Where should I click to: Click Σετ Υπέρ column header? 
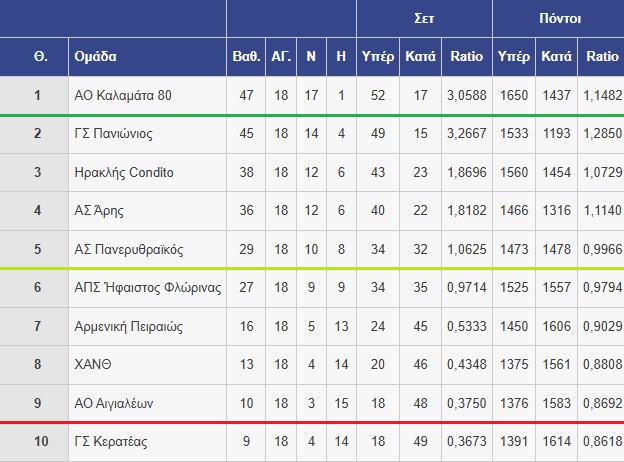point(378,57)
